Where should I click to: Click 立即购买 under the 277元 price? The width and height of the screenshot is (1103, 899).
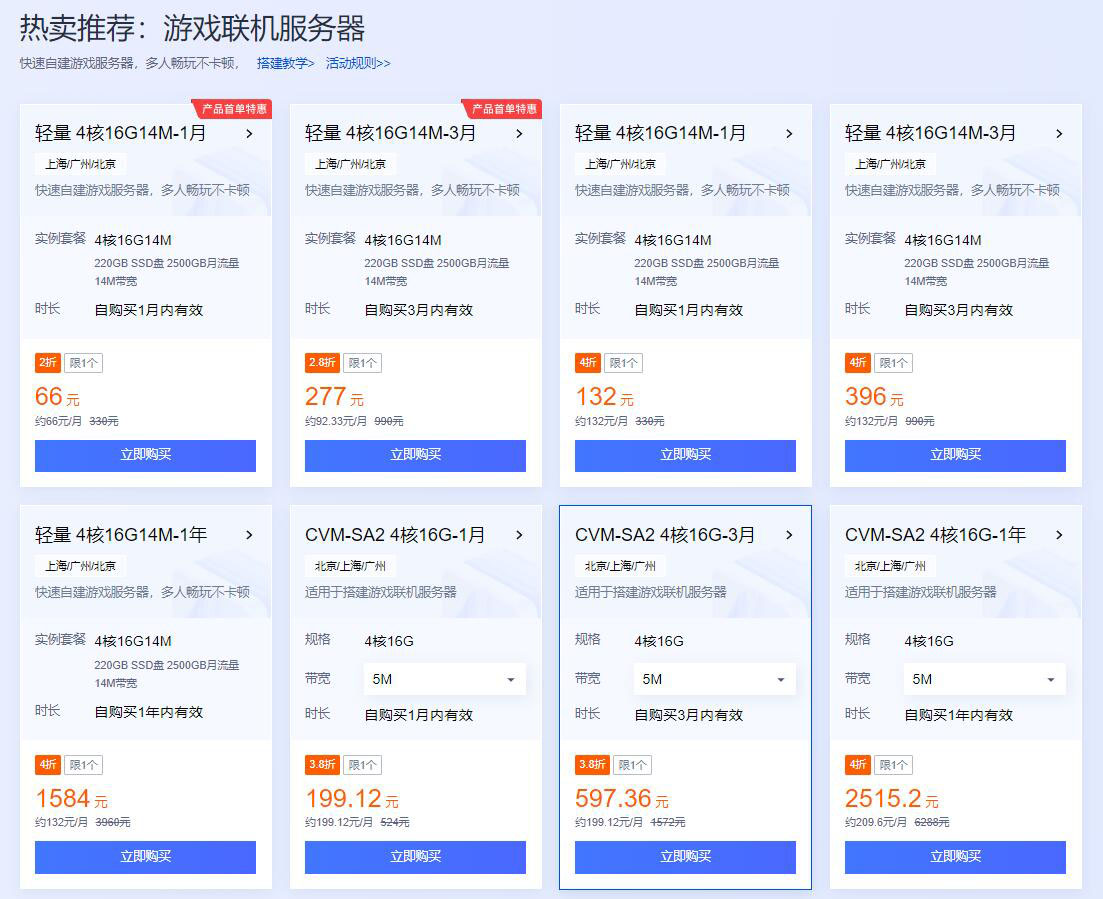pyautogui.click(x=416, y=455)
